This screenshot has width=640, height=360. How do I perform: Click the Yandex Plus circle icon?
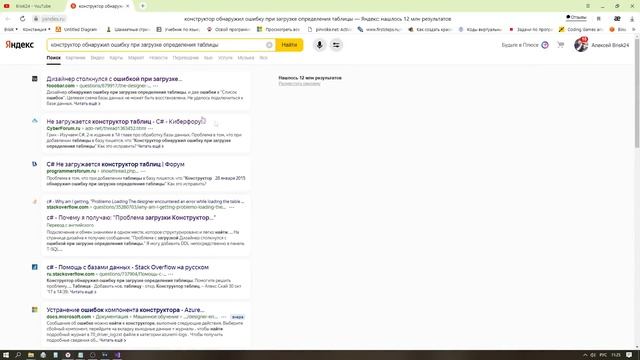[x=545, y=45]
